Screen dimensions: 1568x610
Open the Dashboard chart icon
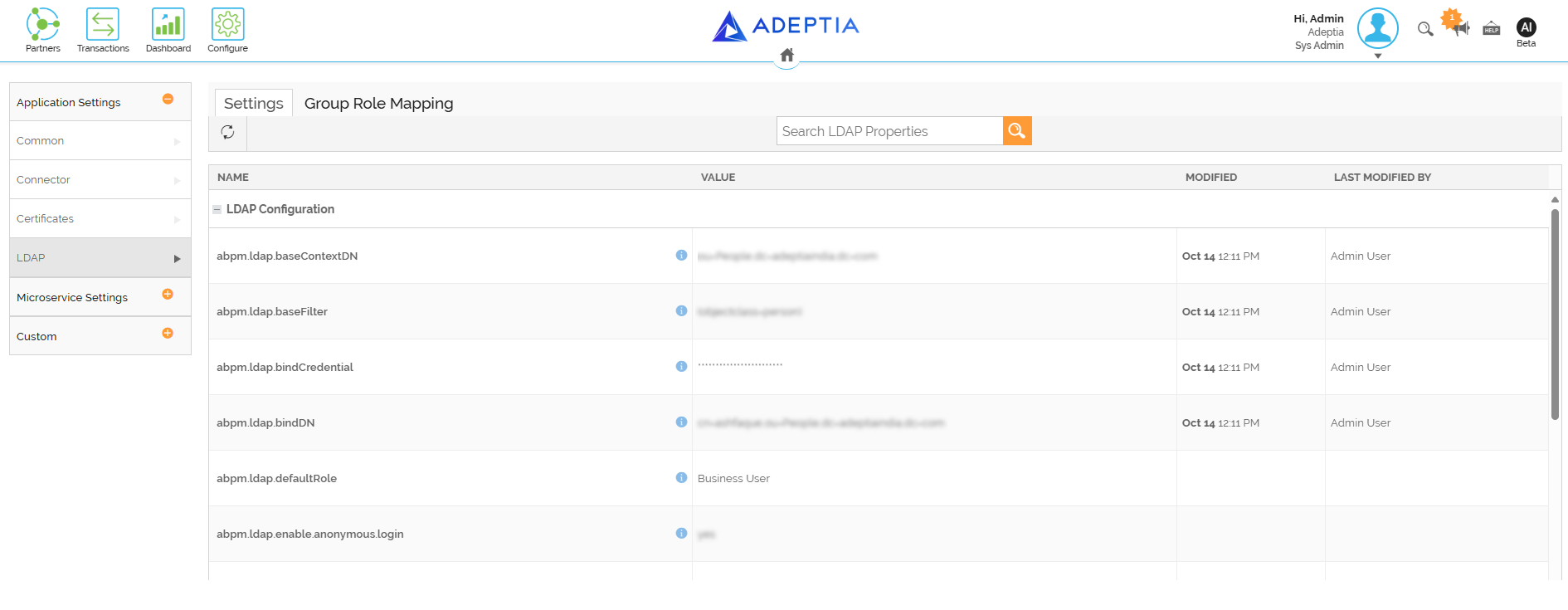click(168, 25)
